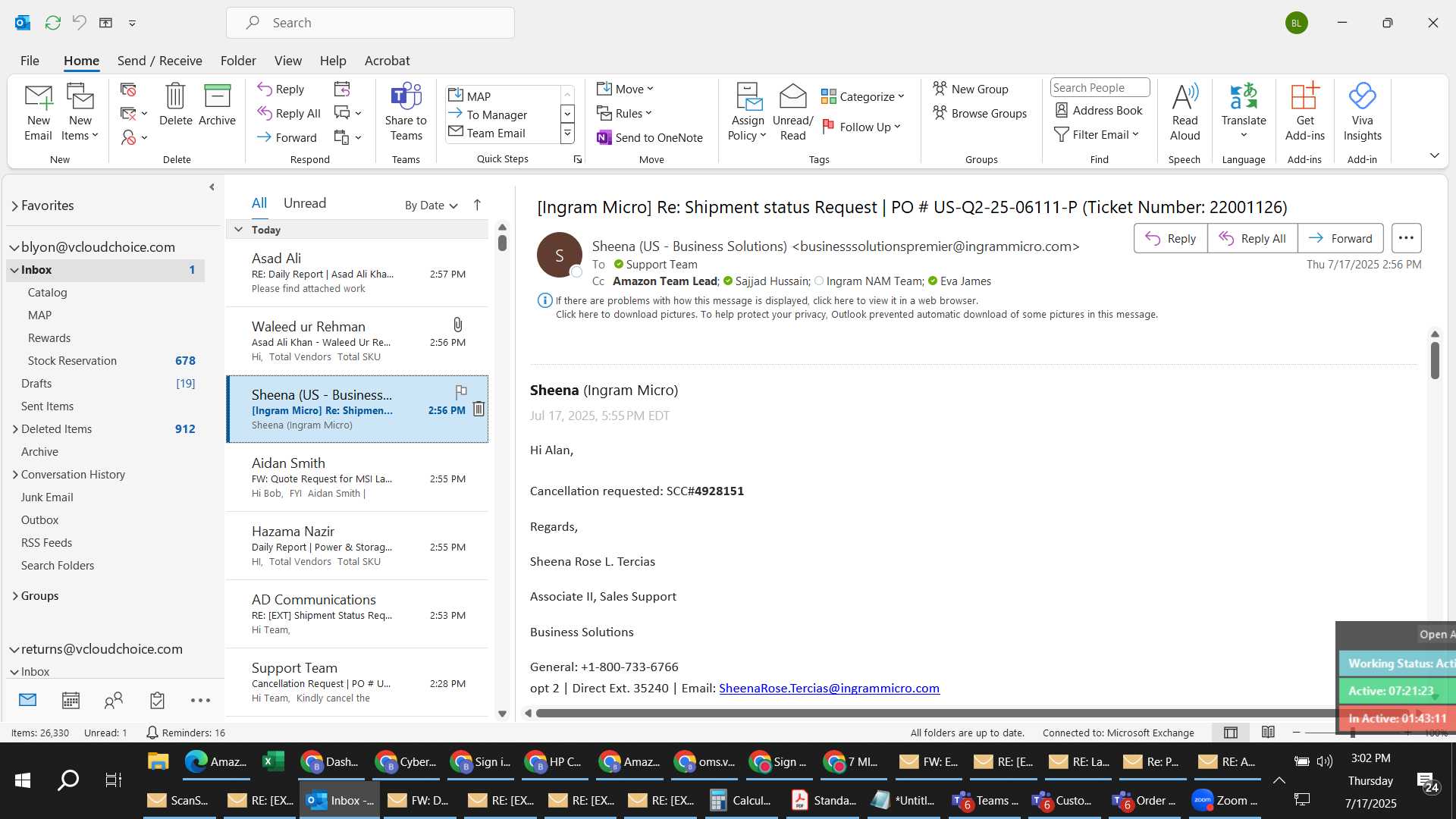Click the Forward button in Respond group
The image size is (1456, 819).
[287, 137]
